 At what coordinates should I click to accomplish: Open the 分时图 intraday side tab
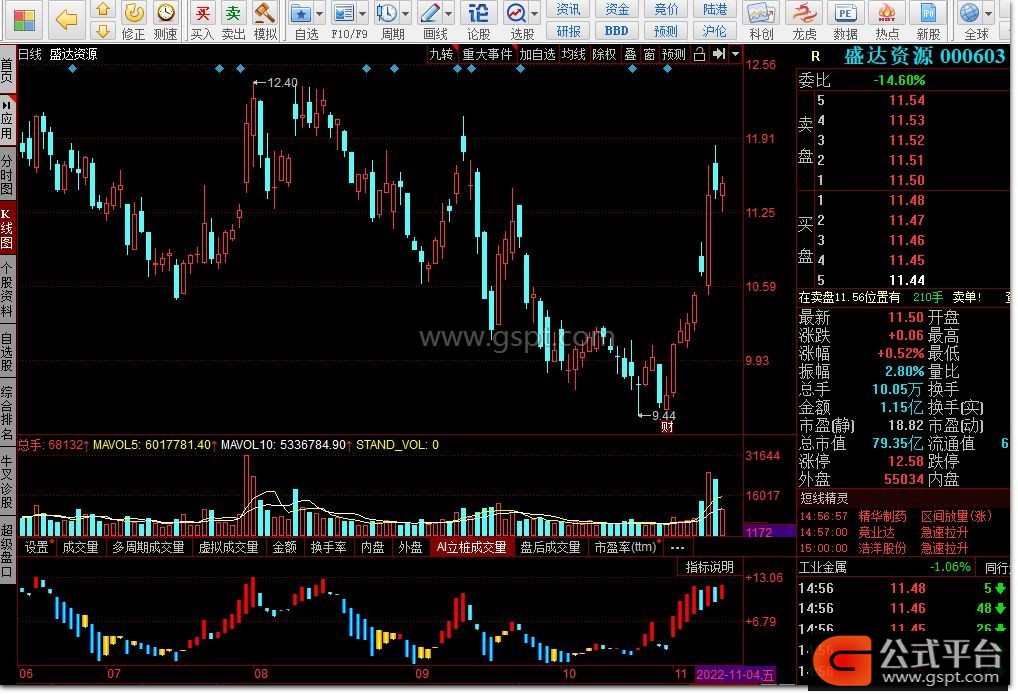7,175
